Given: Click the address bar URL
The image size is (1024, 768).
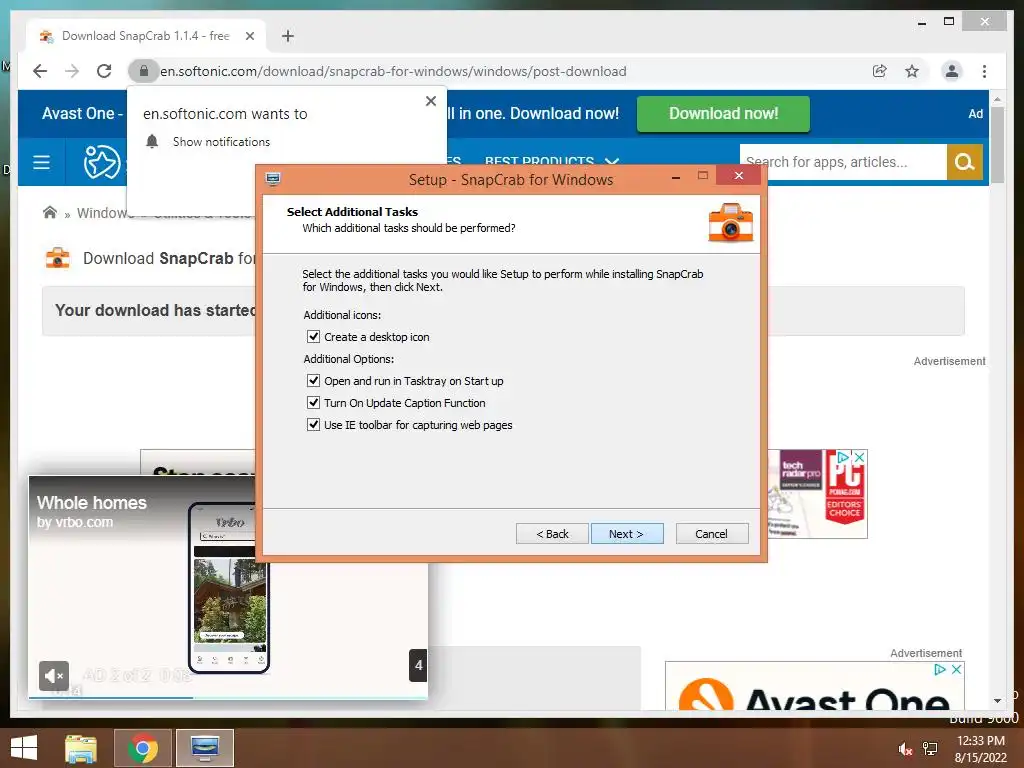Looking at the screenshot, I should 393,71.
